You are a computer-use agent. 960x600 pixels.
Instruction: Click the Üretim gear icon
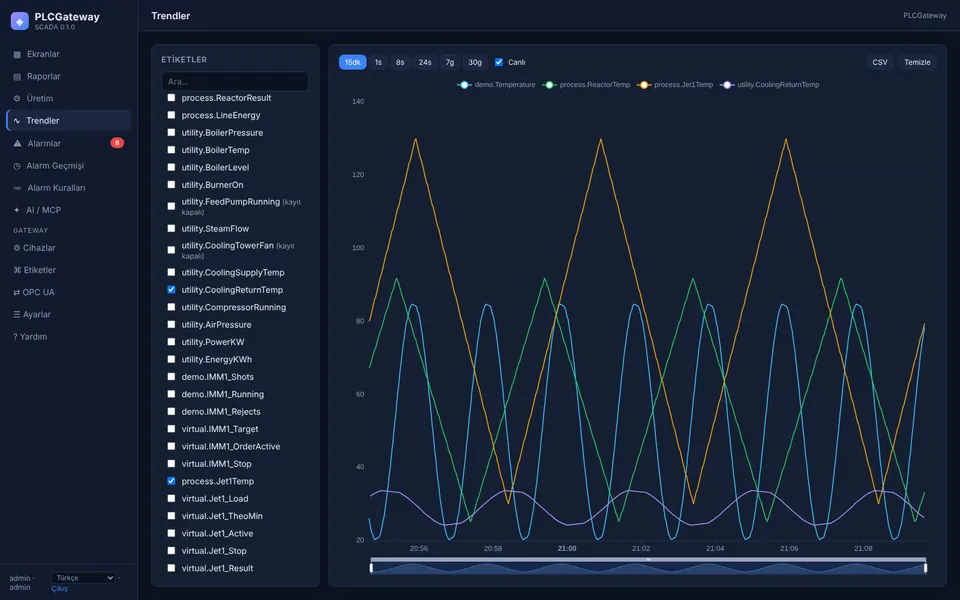click(x=17, y=99)
